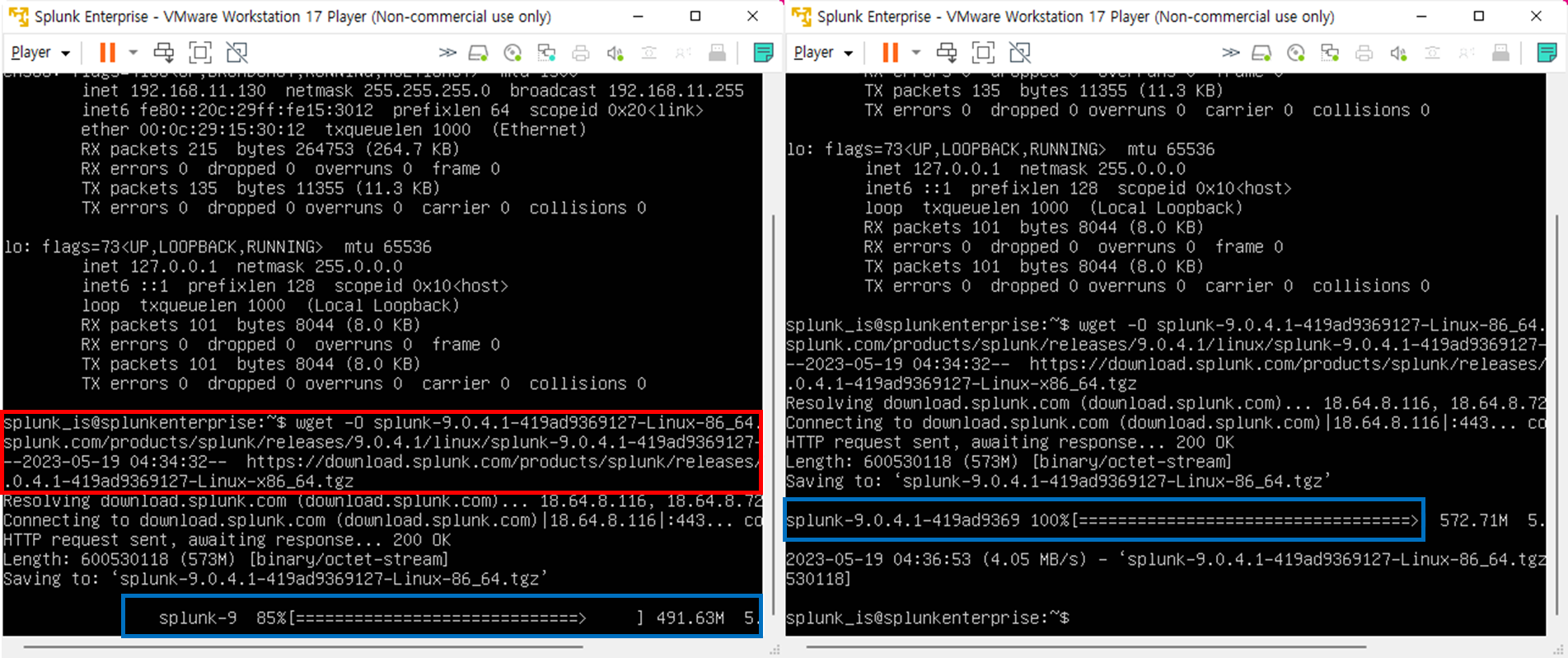Click the hard disk device icon in 85% download window
The height and width of the screenshot is (658, 1568).
click(478, 54)
